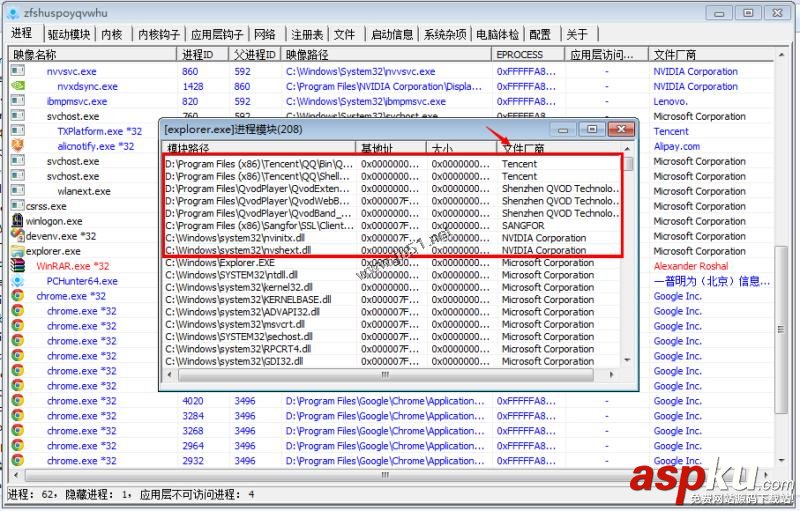Switch to the 内核 tab
Image resolution: width=800 pixels, height=511 pixels.
(112, 35)
